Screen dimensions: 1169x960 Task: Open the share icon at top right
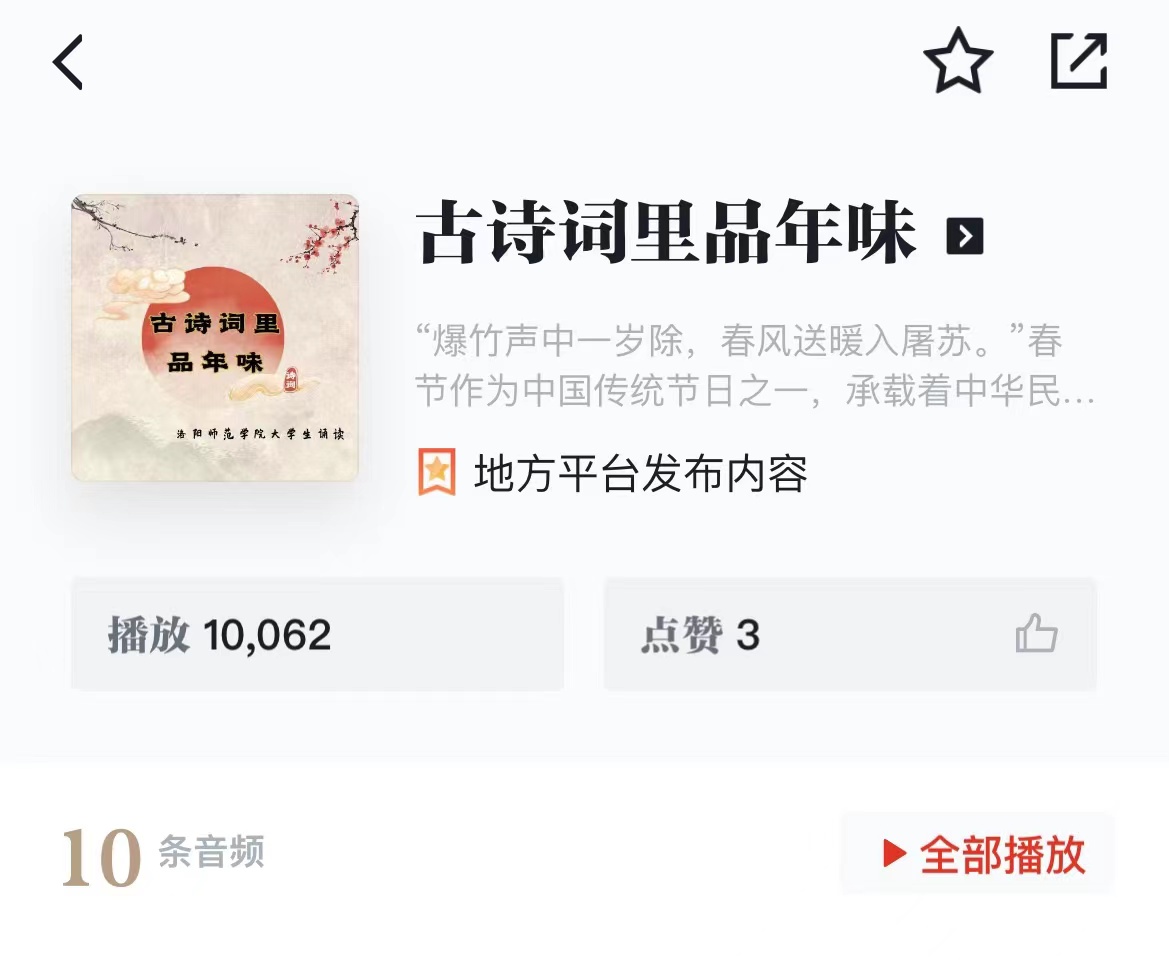tap(1079, 61)
